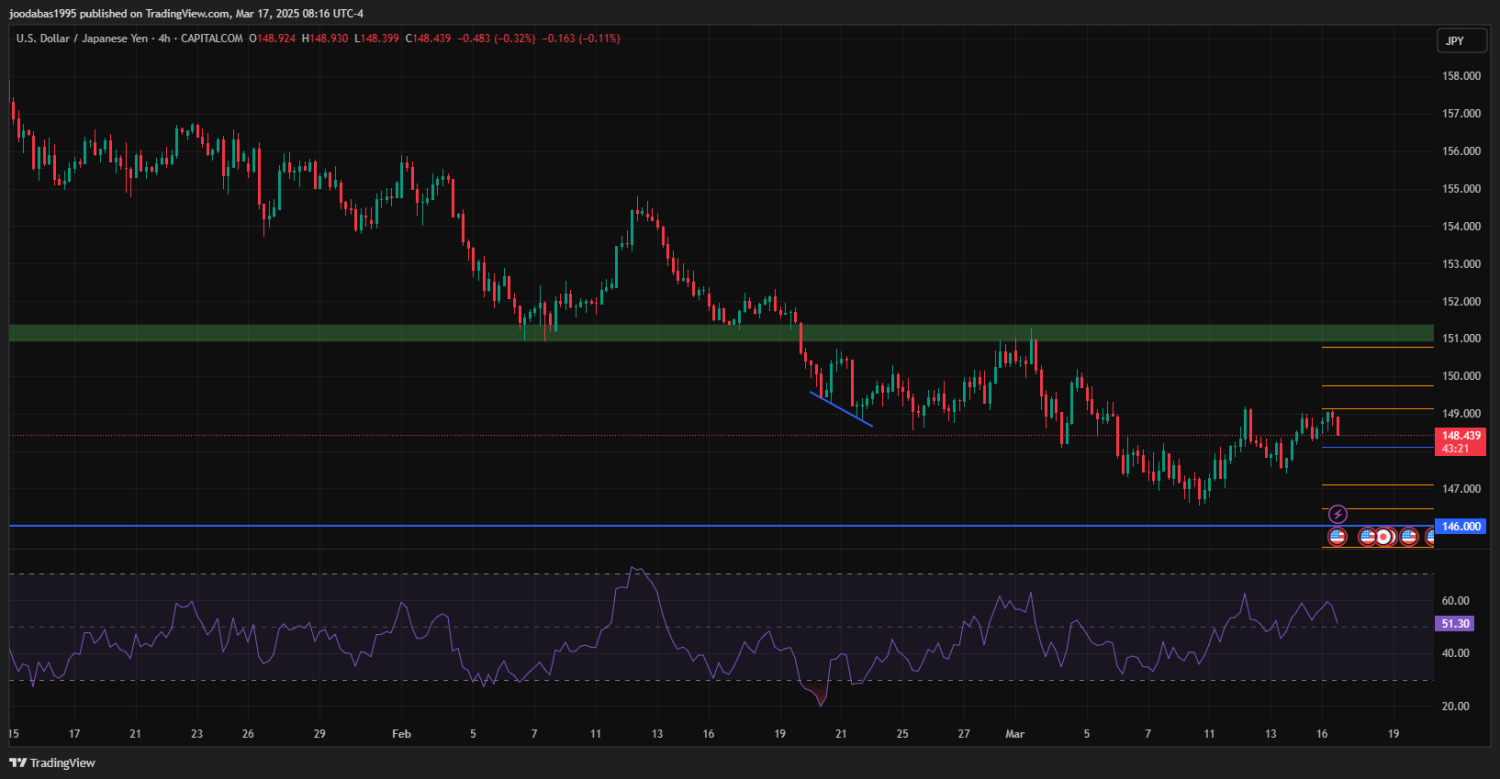Viewport: 1500px width, 779px height.
Task: Click the Feb label on the date axis
Action: [401, 734]
